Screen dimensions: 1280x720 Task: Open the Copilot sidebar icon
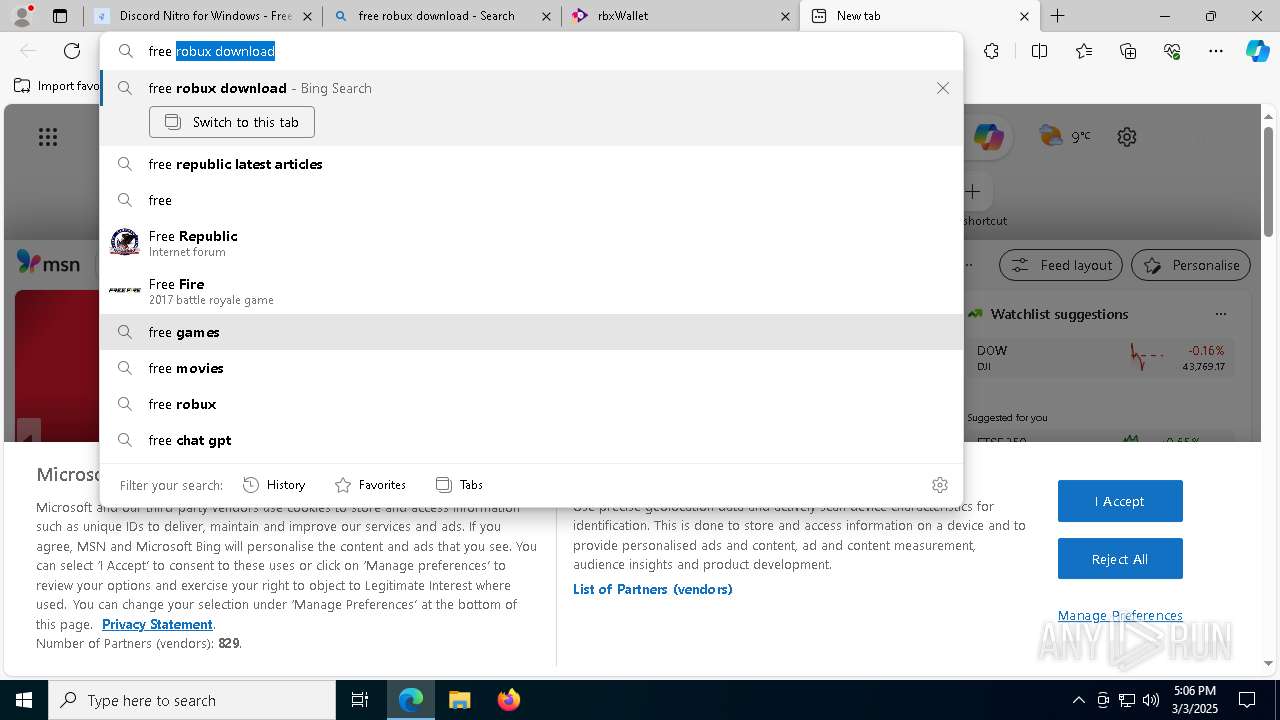[x=1258, y=51]
